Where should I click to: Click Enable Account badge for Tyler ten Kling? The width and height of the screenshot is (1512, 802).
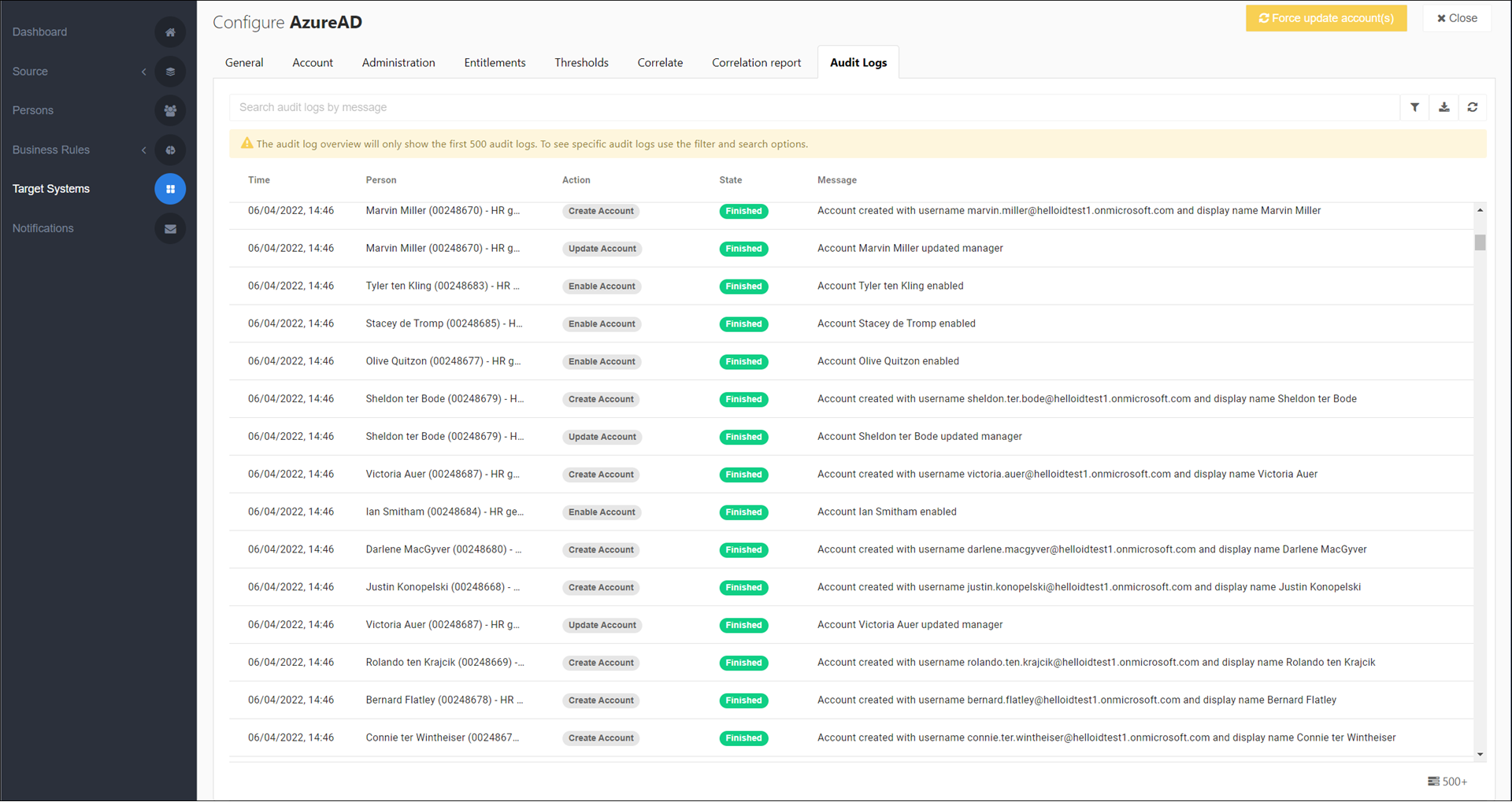pyautogui.click(x=602, y=286)
